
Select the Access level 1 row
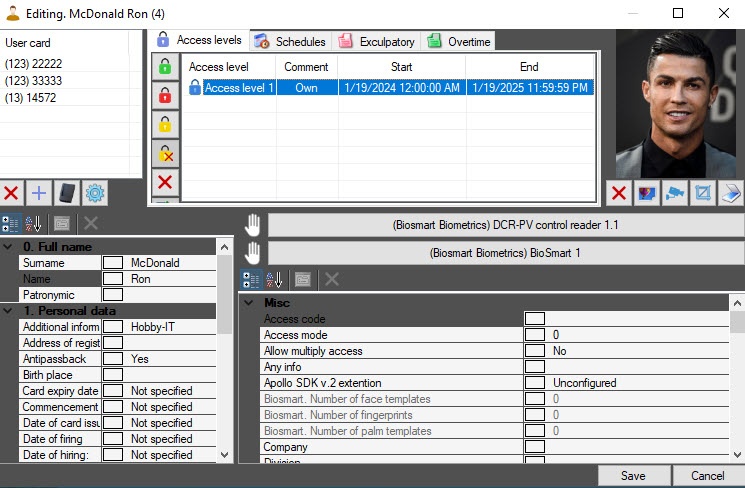coord(388,87)
